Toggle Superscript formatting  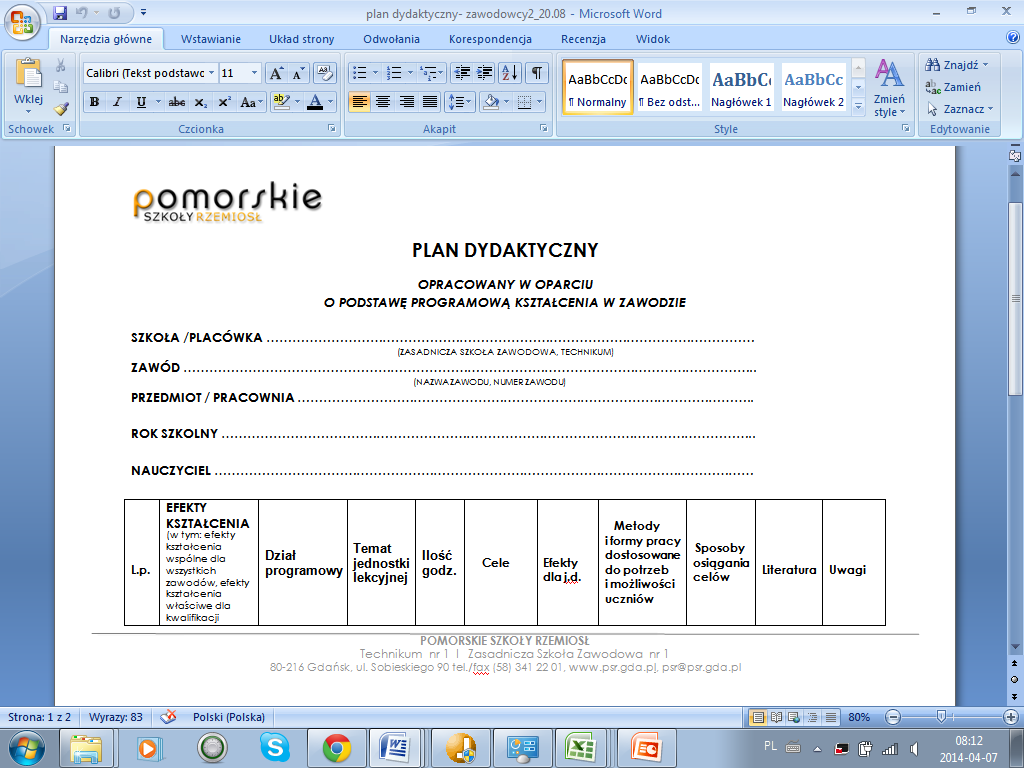(224, 102)
